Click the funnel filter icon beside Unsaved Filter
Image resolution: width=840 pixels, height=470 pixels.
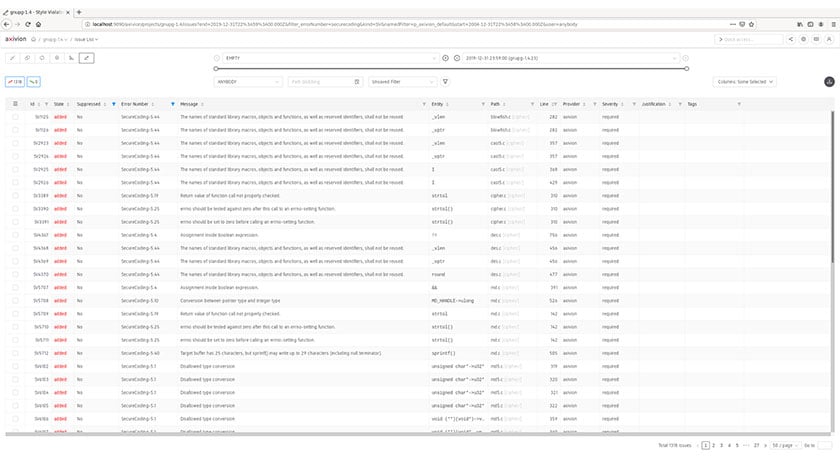(x=445, y=82)
